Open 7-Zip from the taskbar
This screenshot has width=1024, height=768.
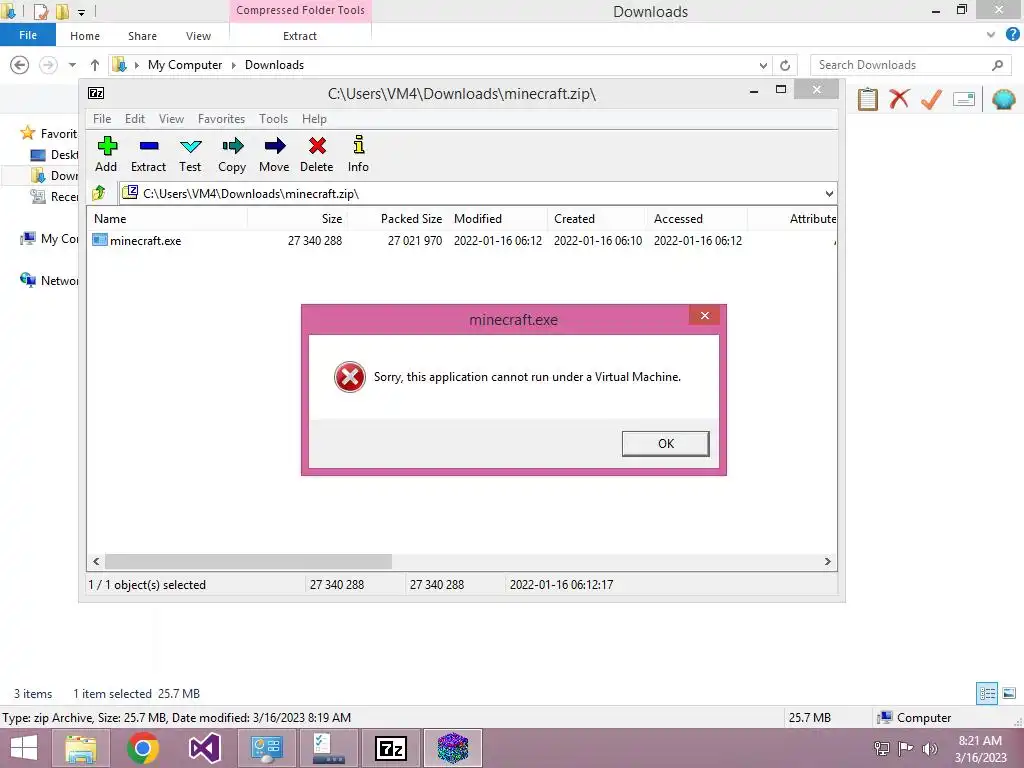point(391,748)
